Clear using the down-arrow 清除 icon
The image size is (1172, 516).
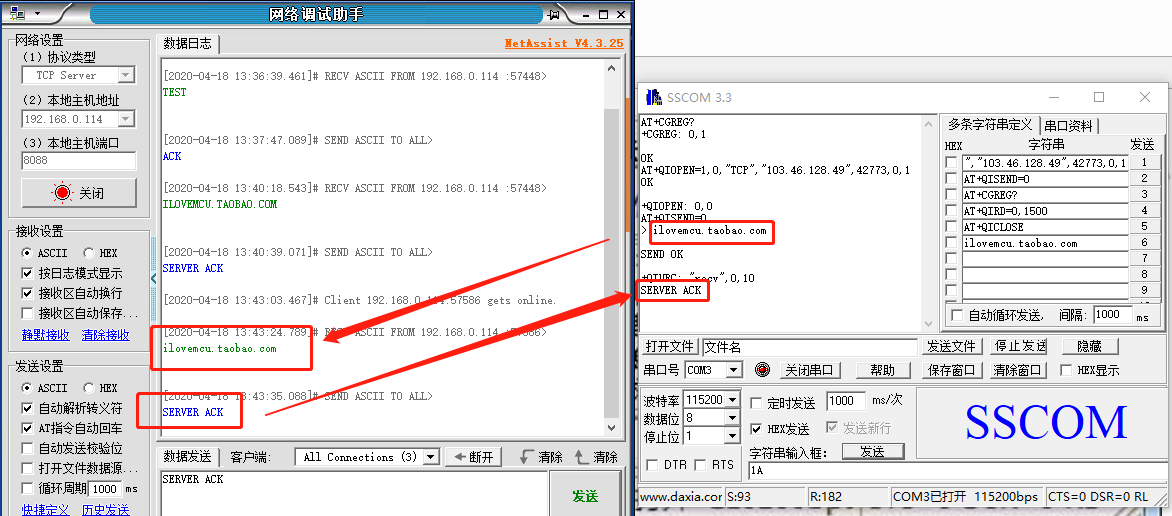tap(542, 457)
